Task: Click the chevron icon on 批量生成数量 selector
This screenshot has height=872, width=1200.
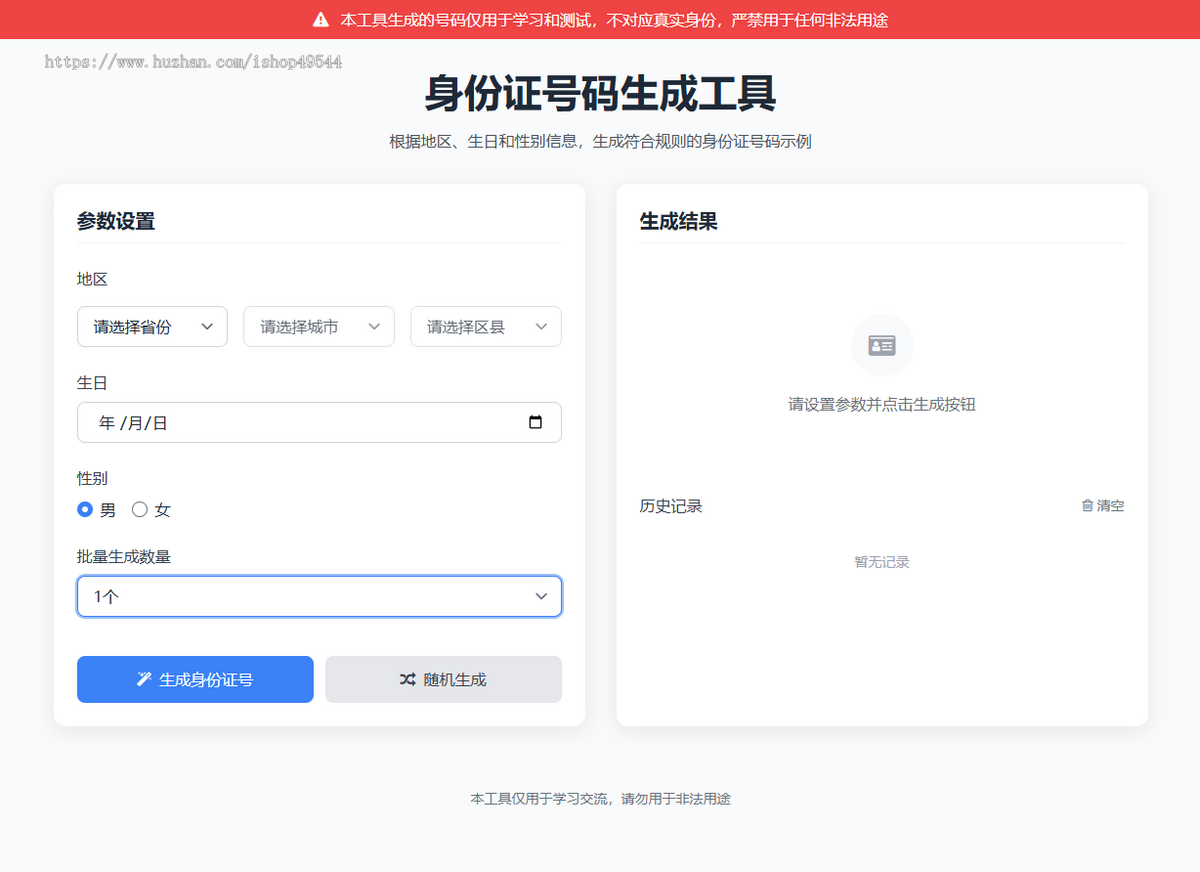Action: 541,596
